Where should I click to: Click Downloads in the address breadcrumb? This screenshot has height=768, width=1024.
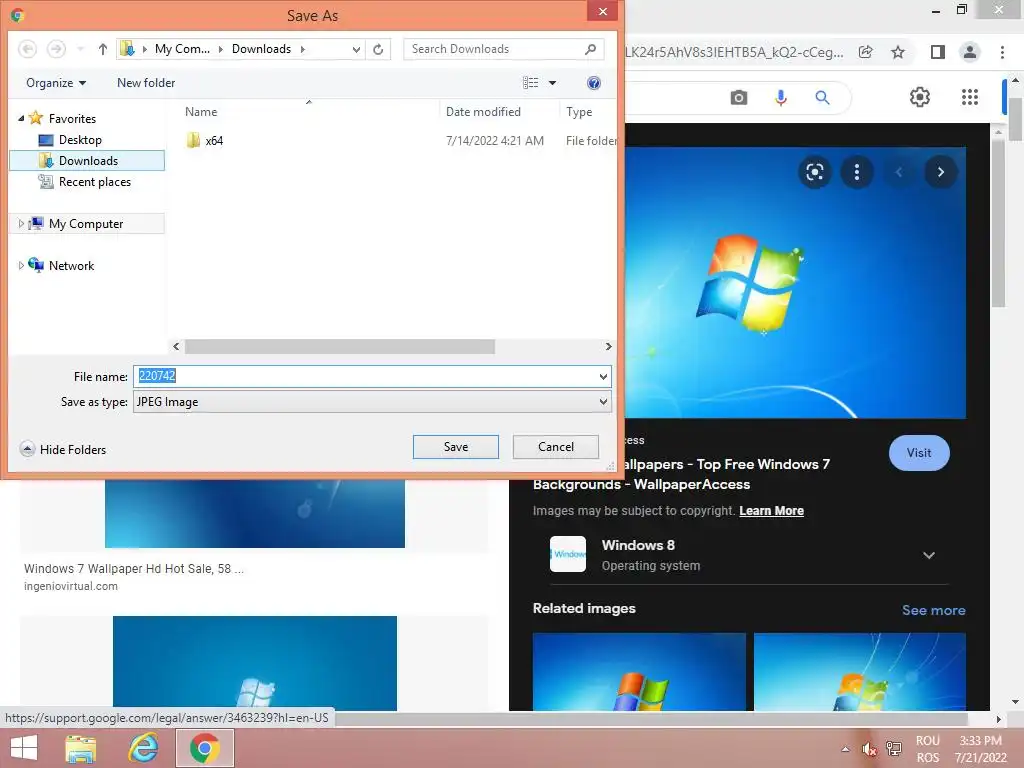pyautogui.click(x=261, y=49)
